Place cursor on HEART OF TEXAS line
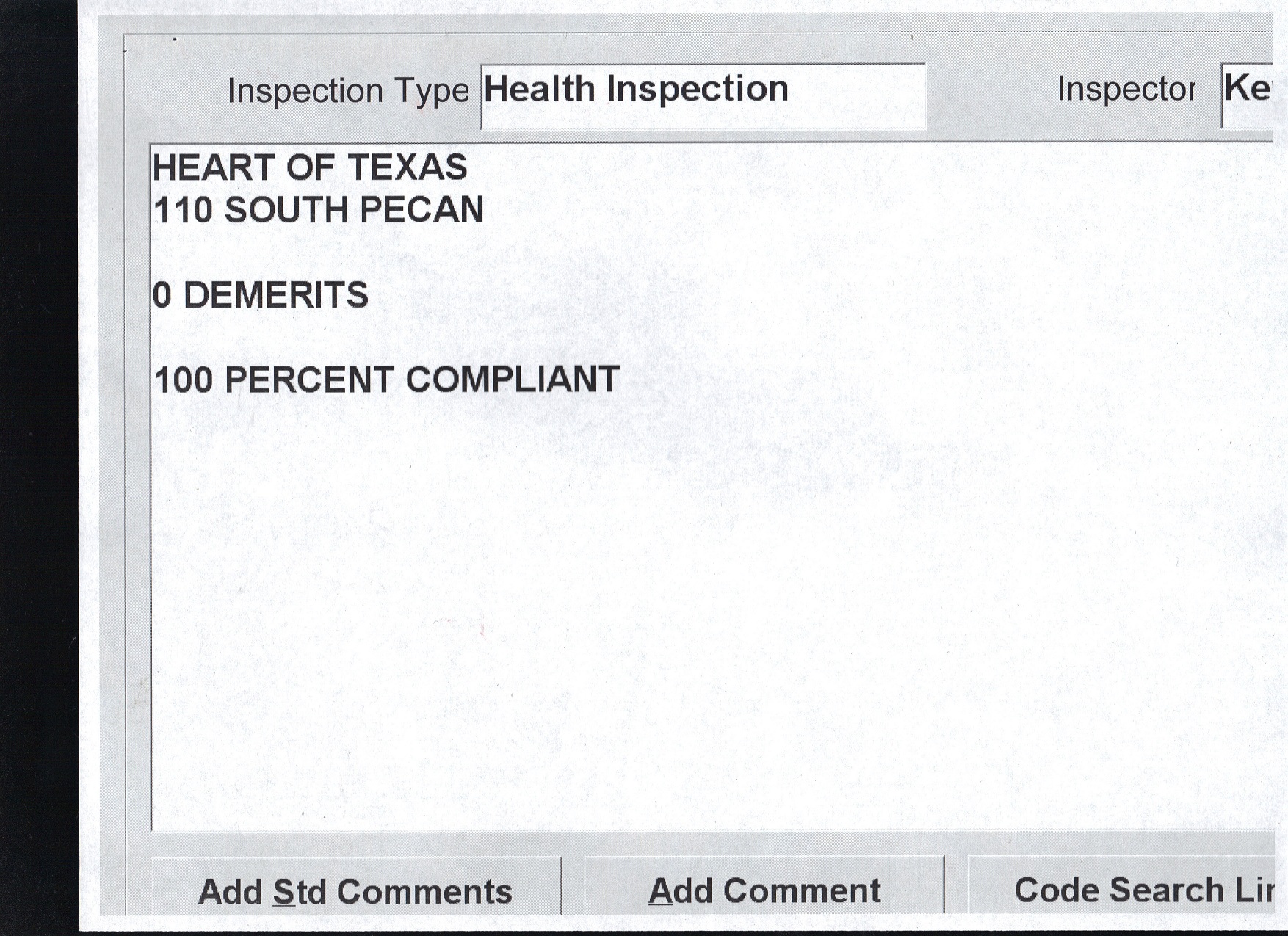Viewport: 1288px width, 936px height. pyautogui.click(x=309, y=167)
